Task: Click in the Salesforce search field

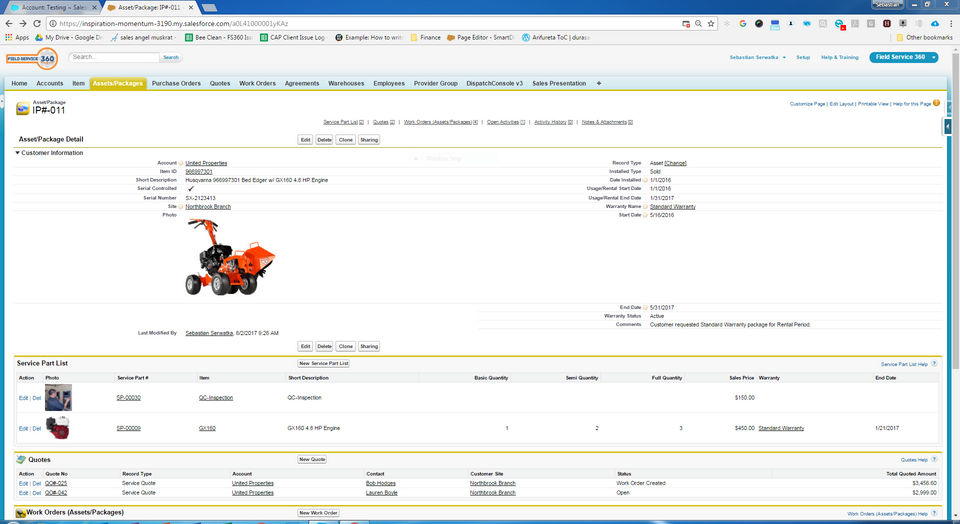Action: coord(114,57)
